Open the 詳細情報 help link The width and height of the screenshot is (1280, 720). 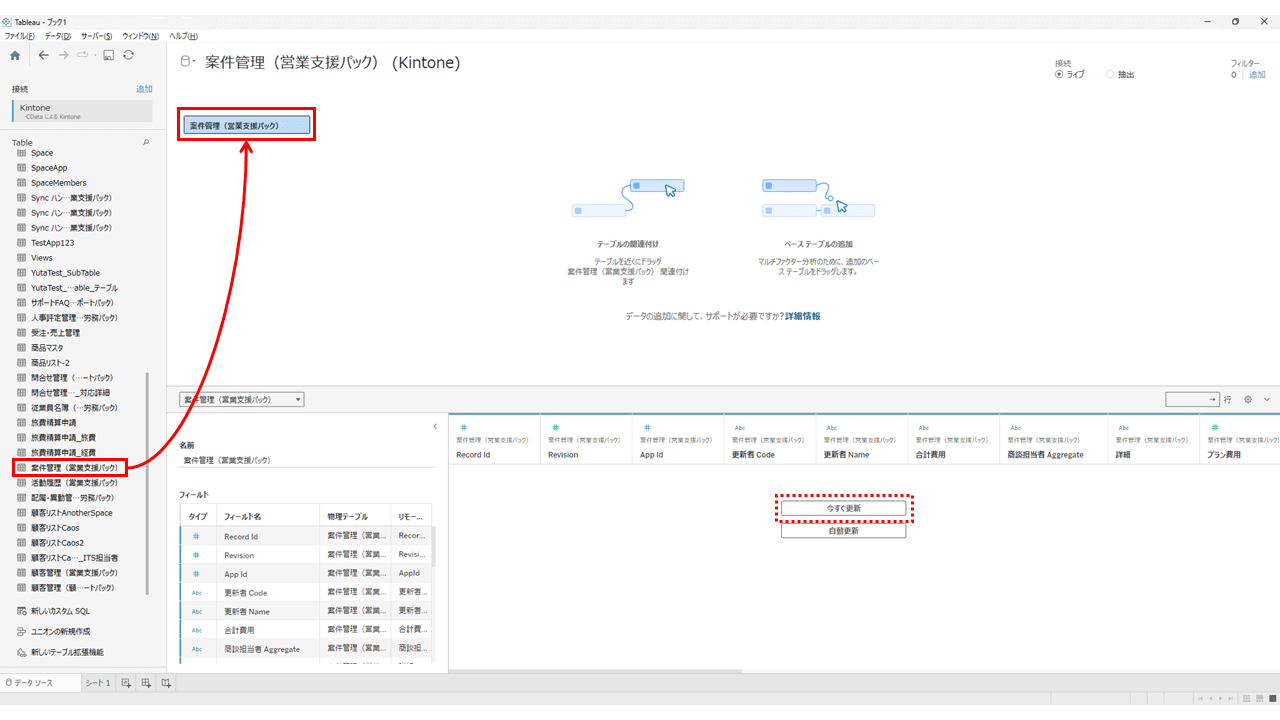[x=803, y=316]
